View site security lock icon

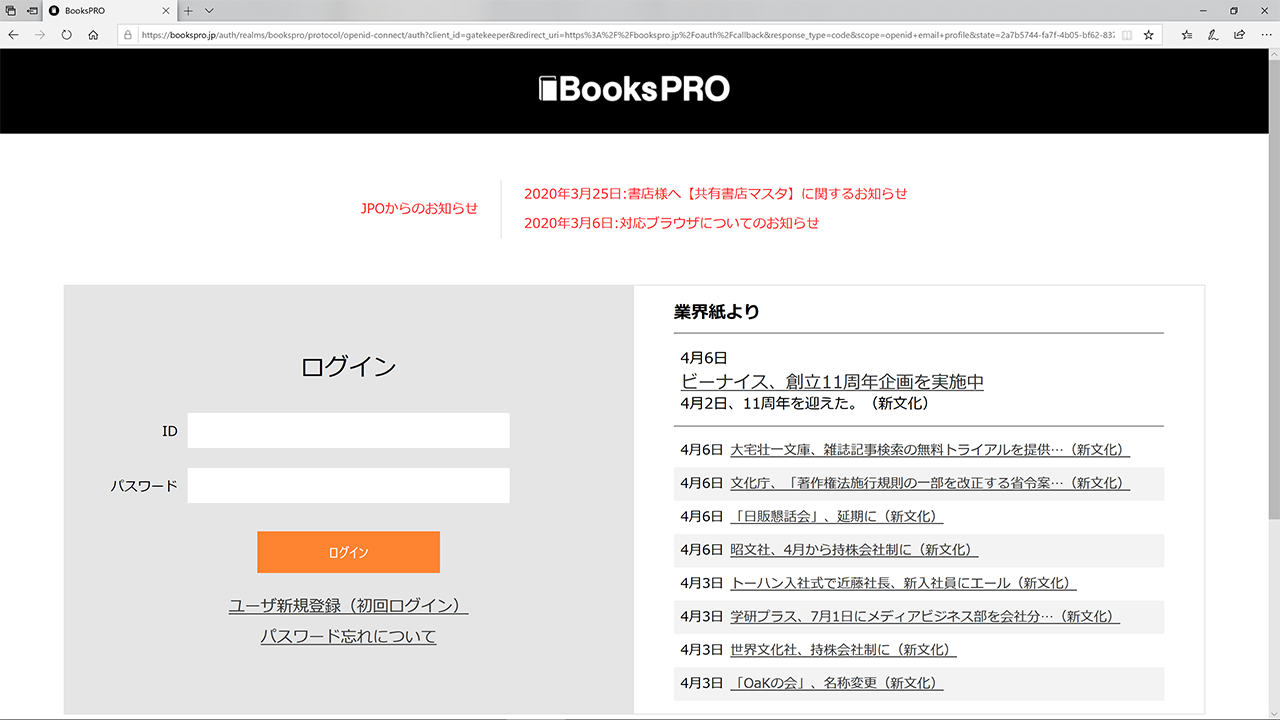point(128,34)
